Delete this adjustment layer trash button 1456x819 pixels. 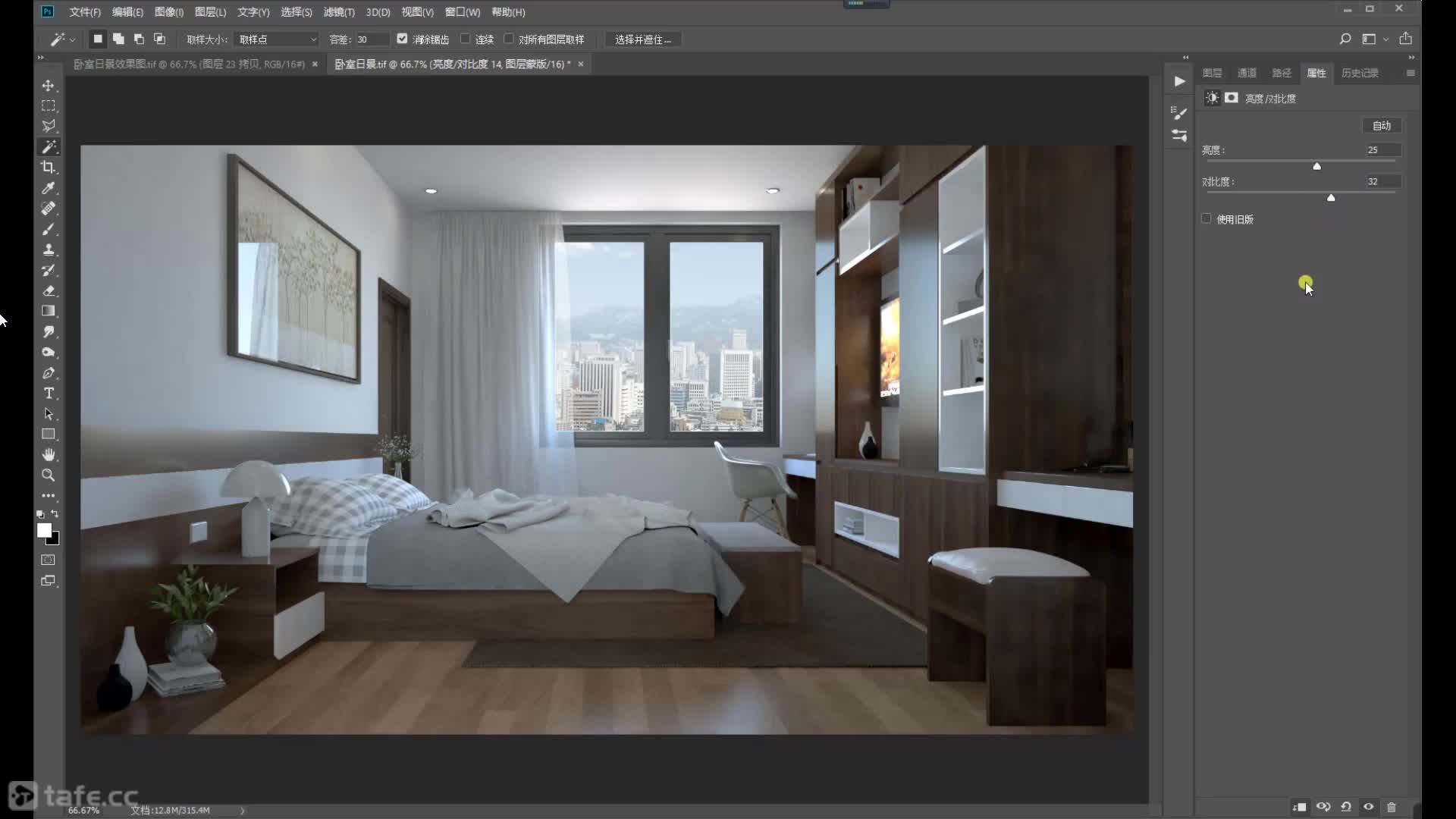[x=1392, y=807]
